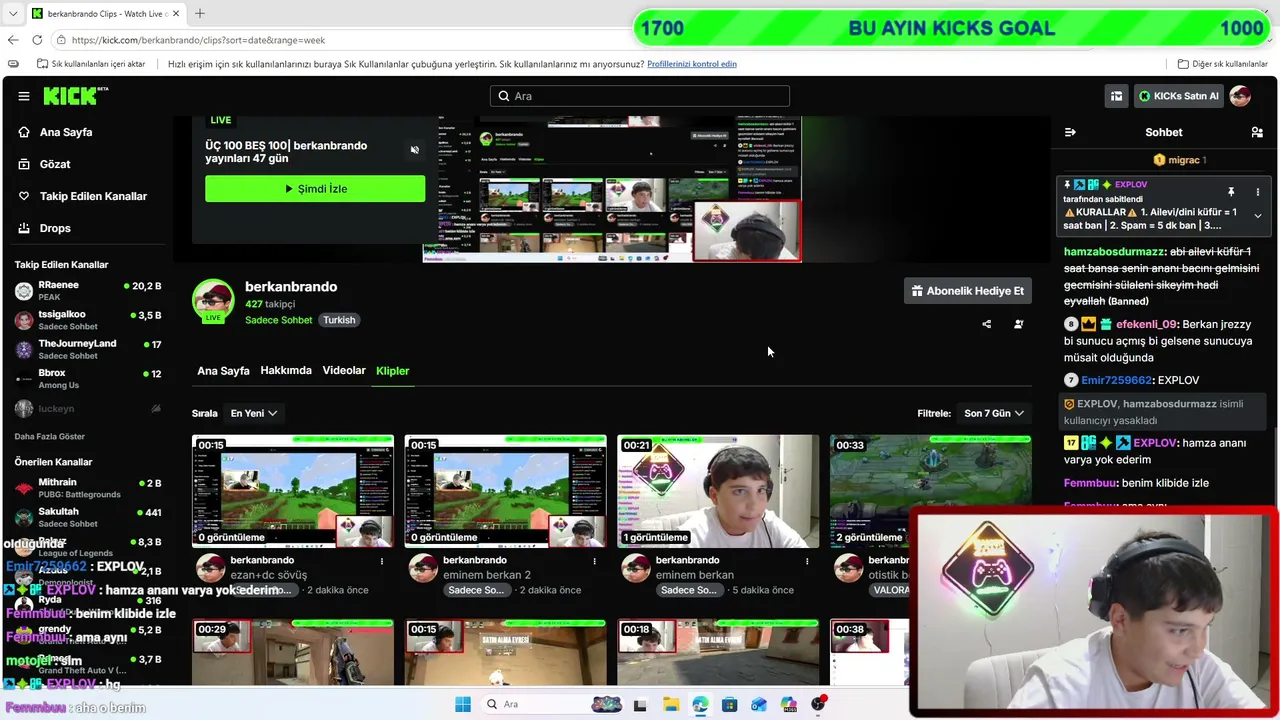Open Diğer sık kullanılanlar bookmarks folder

pos(1223,64)
